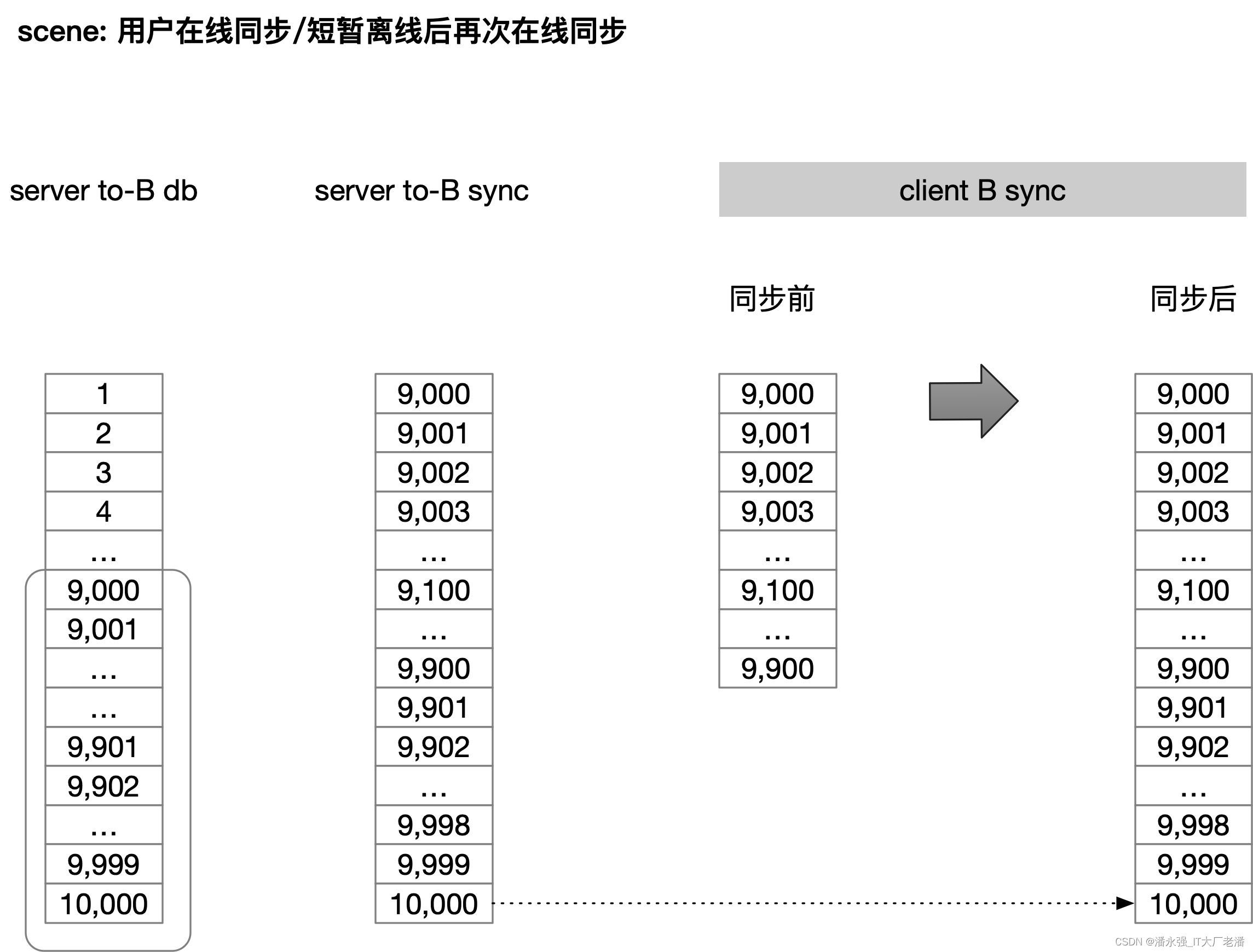Click cell 9,001 in the 同步后 column
This screenshot has height=952, width=1253.
(1193, 433)
